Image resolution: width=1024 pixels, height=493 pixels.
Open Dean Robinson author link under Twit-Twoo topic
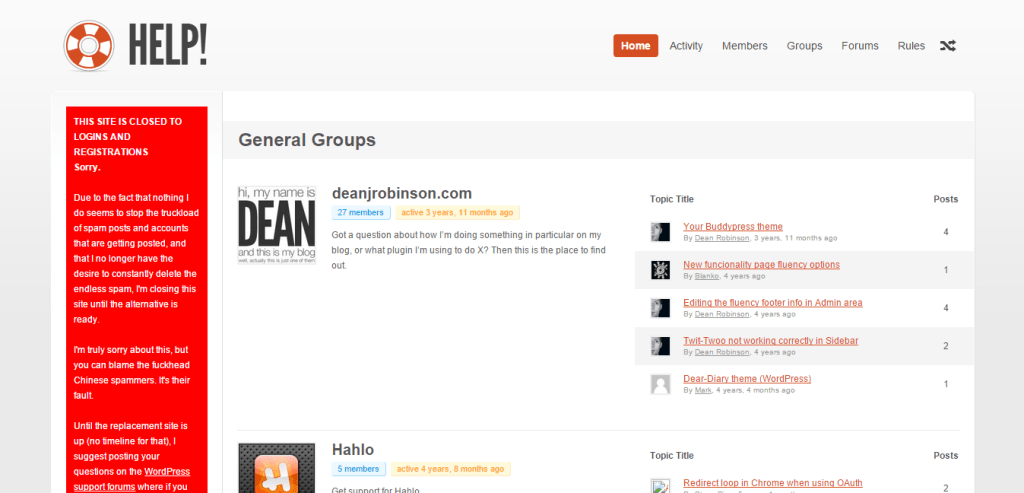(722, 352)
